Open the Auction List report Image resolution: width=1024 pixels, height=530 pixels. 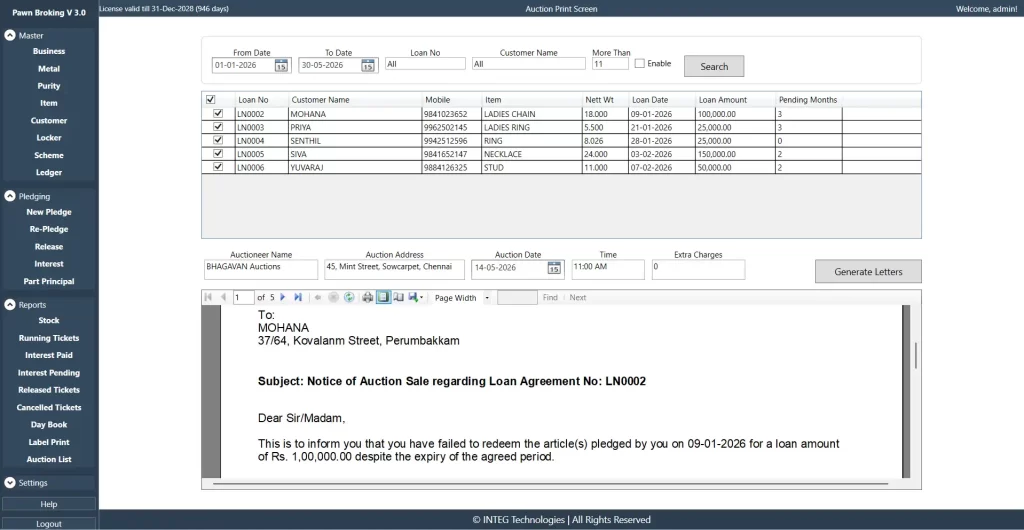click(x=49, y=460)
